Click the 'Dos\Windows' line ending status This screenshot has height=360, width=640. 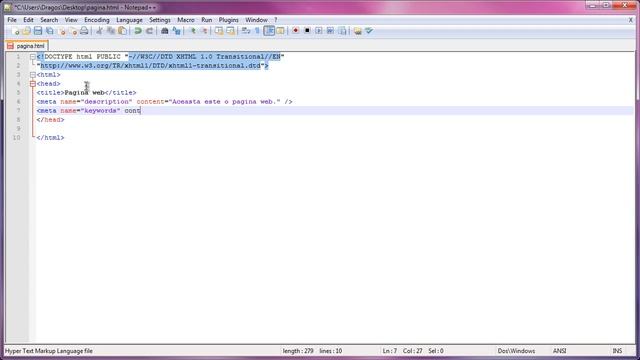coord(516,351)
